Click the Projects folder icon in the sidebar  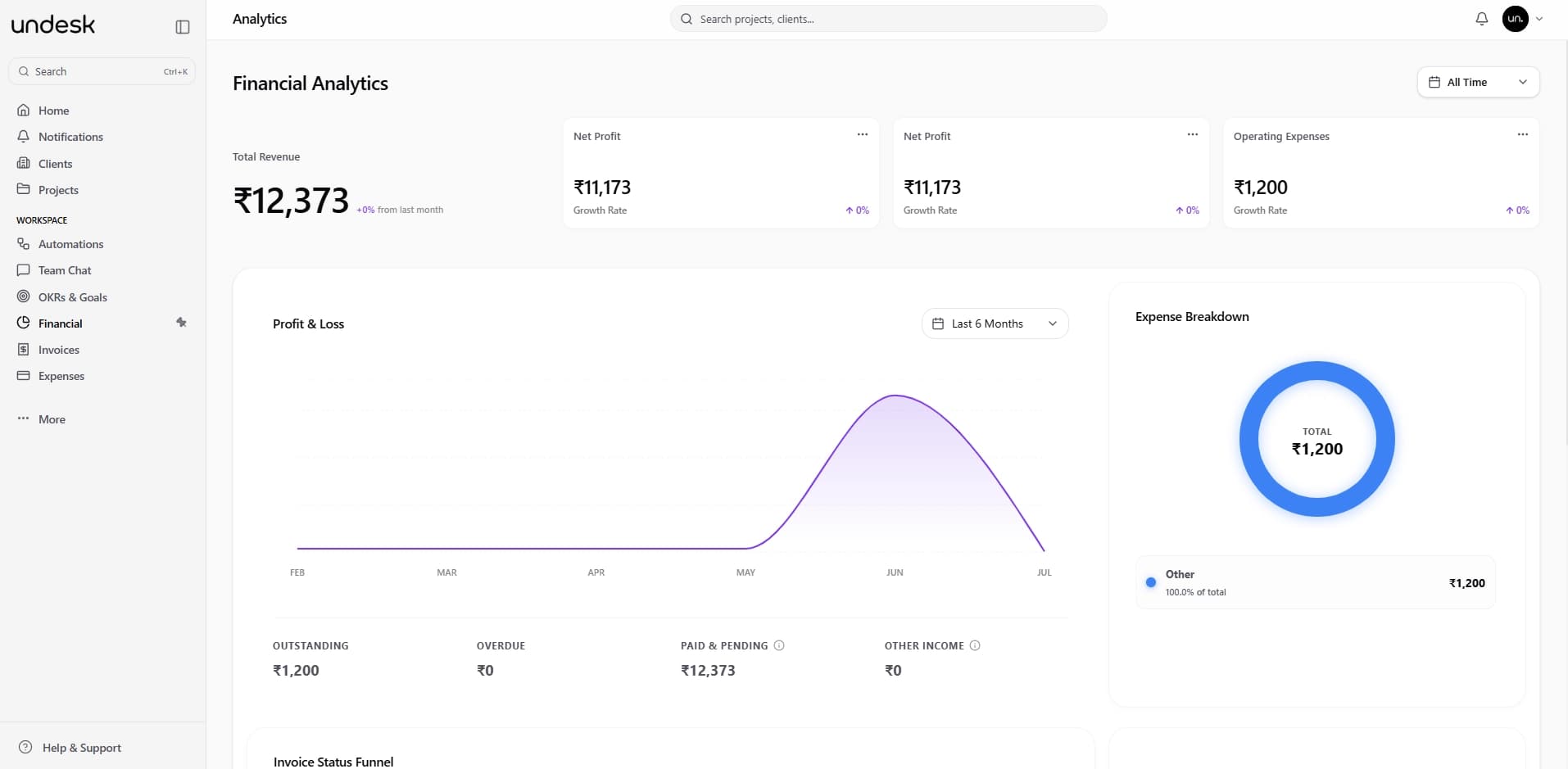(x=24, y=189)
